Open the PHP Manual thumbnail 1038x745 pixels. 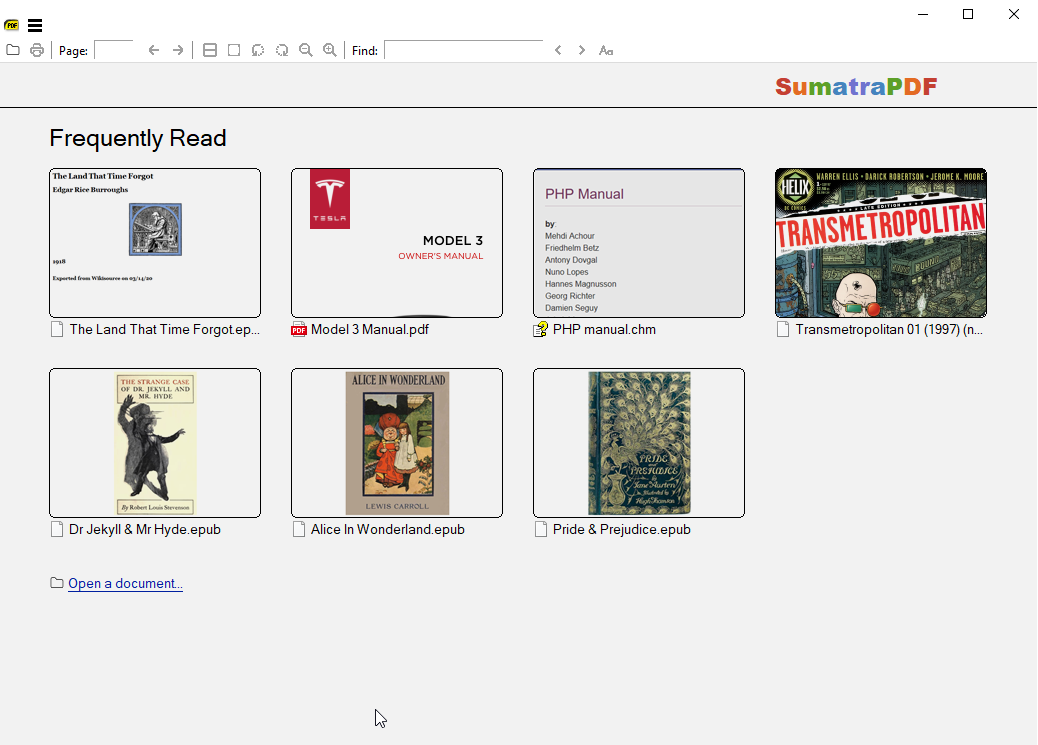(x=639, y=243)
